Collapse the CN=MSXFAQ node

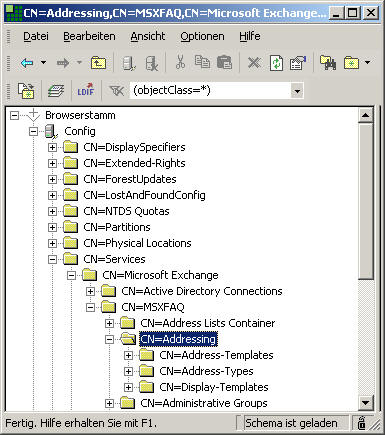(90, 307)
